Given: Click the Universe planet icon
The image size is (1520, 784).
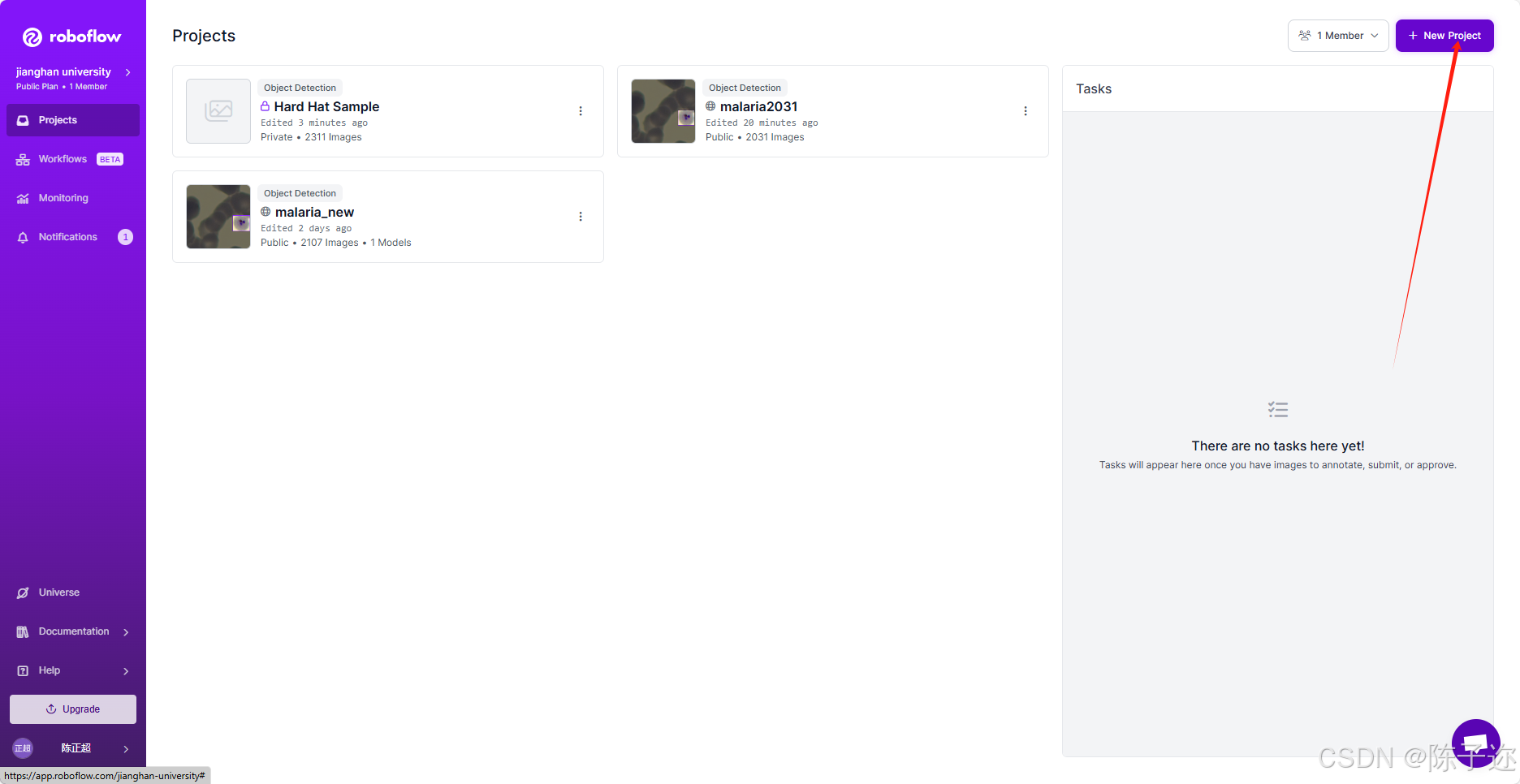Looking at the screenshot, I should [23, 592].
